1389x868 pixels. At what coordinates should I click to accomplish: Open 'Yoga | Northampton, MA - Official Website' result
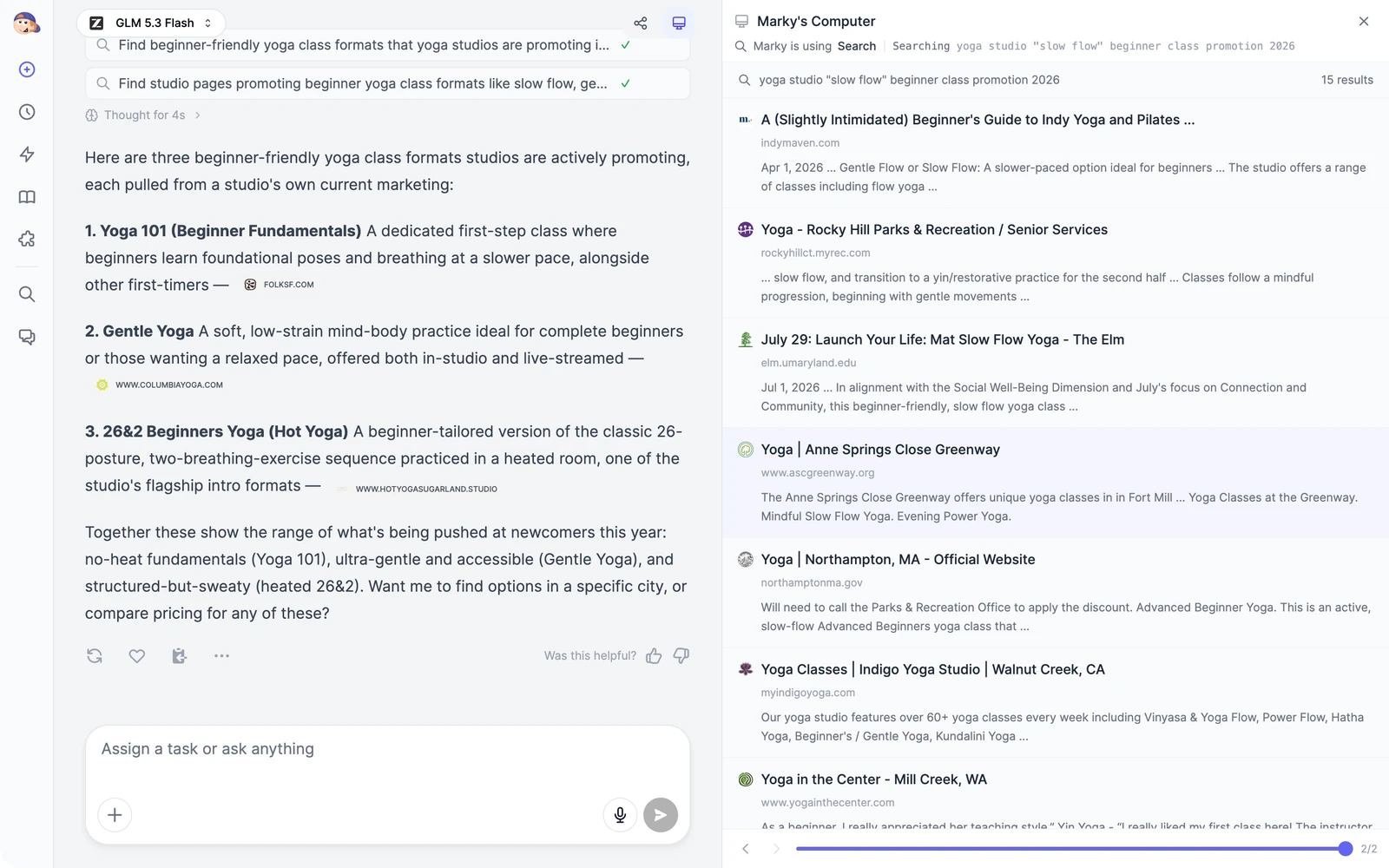[898, 560]
